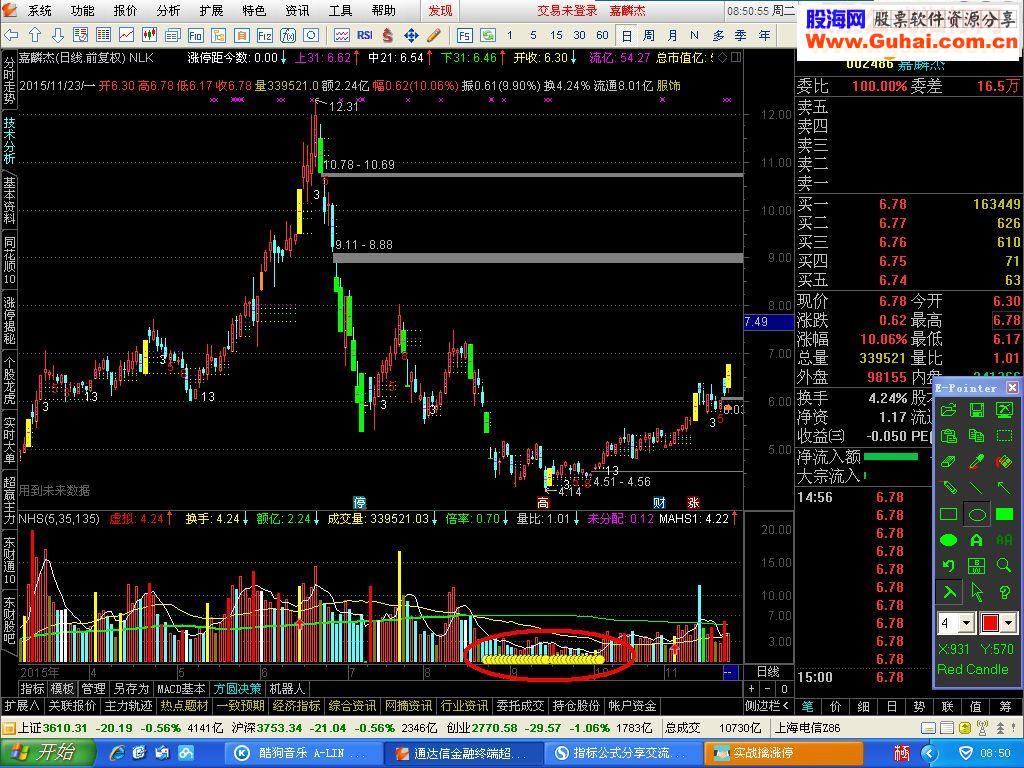The width and height of the screenshot is (1024, 768).
Task: Select the arrow line tool in E-Pointer
Action: tap(1004, 488)
